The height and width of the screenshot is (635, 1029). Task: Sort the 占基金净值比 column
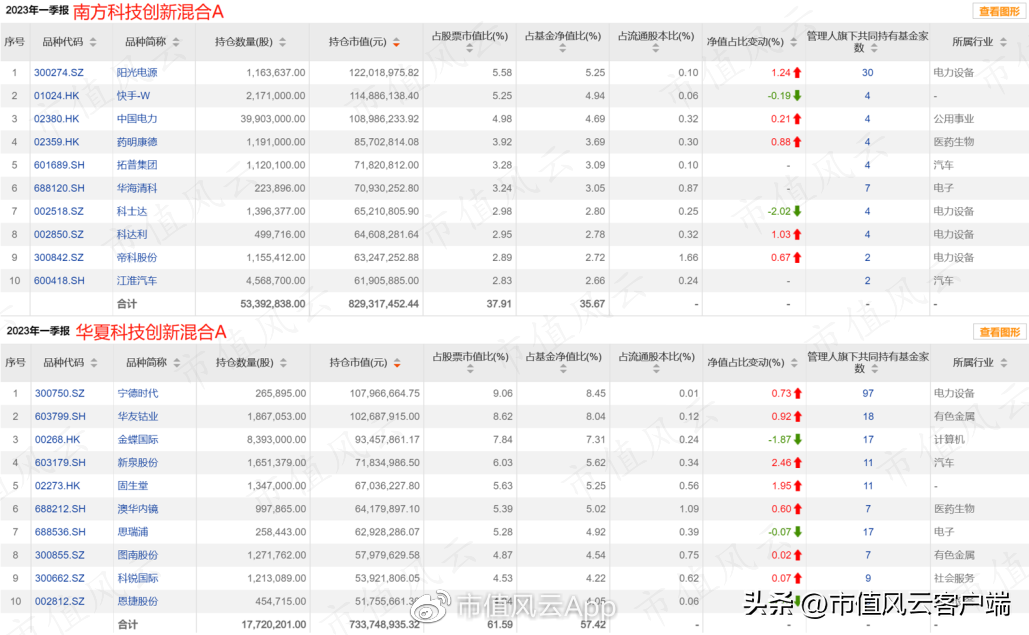tap(562, 49)
